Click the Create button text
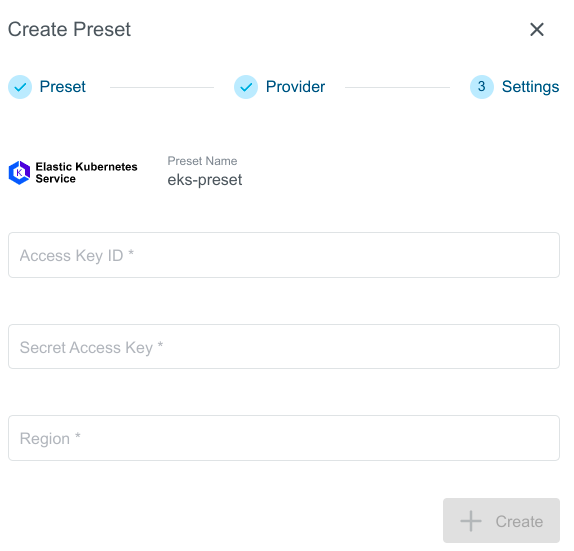The width and height of the screenshot is (574, 551). coord(519,521)
